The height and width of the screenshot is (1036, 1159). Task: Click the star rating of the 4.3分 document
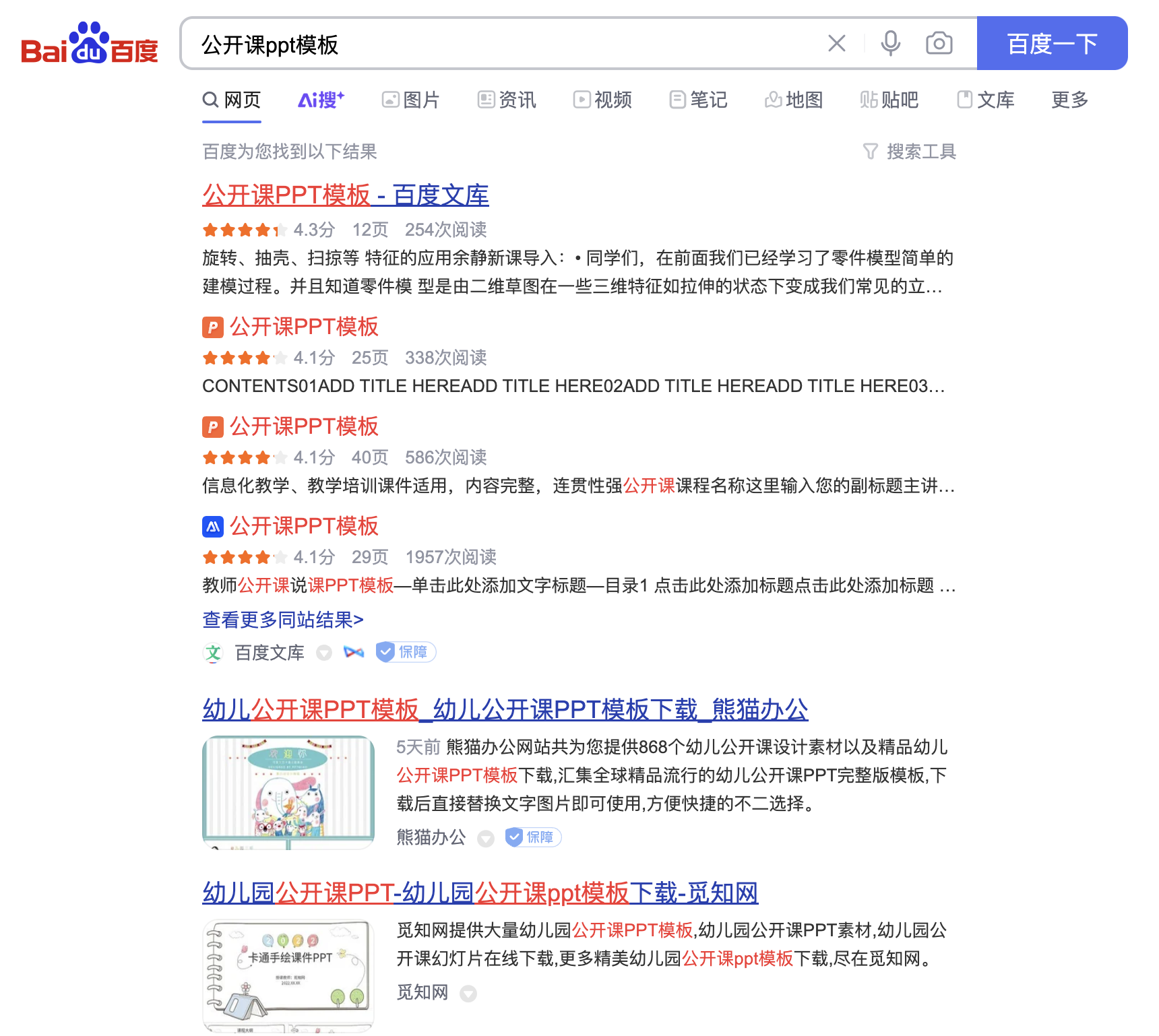pyautogui.click(x=245, y=230)
